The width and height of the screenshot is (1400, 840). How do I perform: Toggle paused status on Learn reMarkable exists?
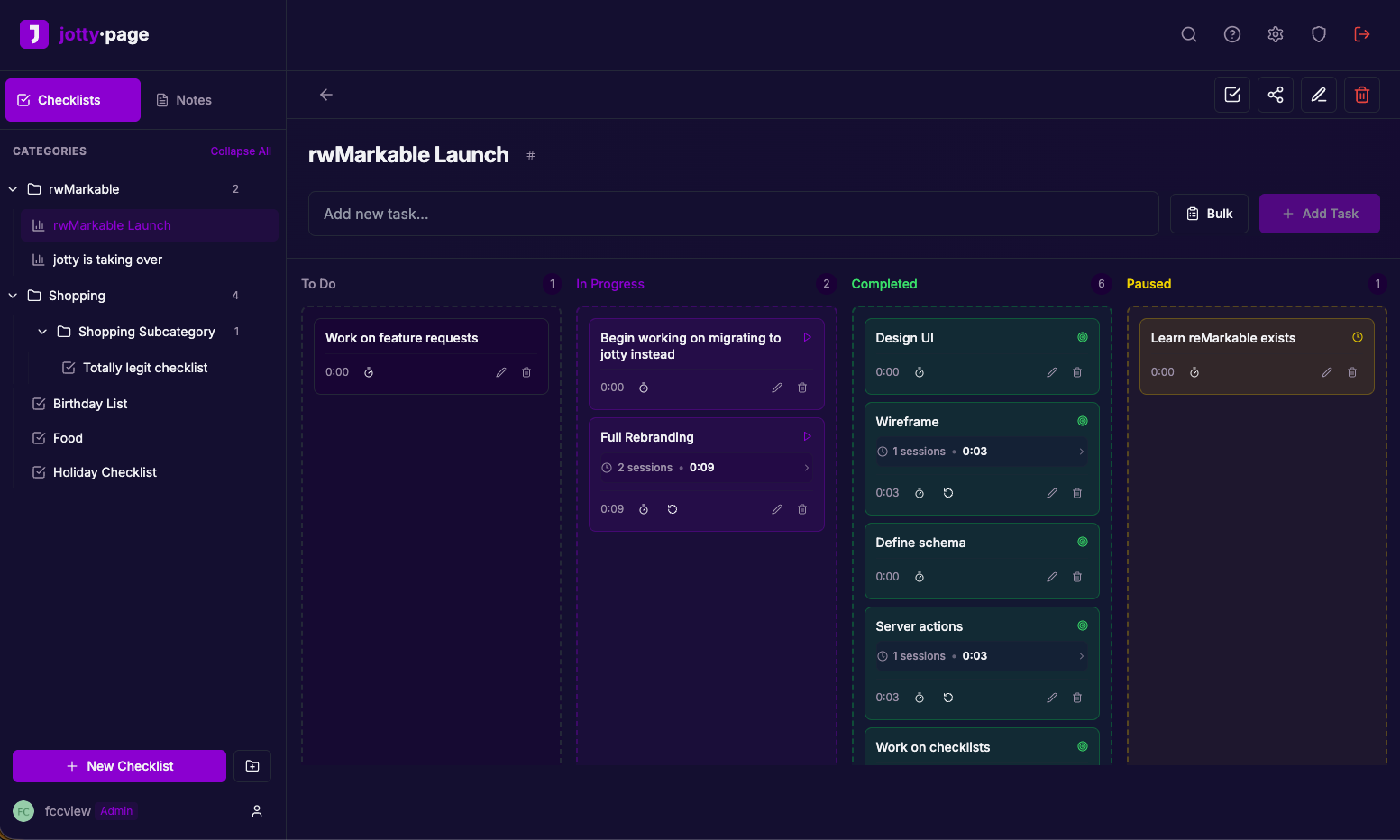(x=1358, y=337)
